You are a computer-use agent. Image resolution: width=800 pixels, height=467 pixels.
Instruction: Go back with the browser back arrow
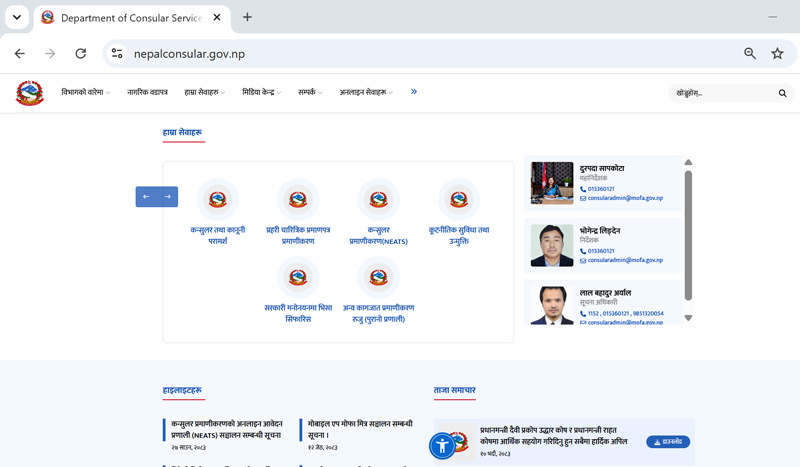pos(19,54)
